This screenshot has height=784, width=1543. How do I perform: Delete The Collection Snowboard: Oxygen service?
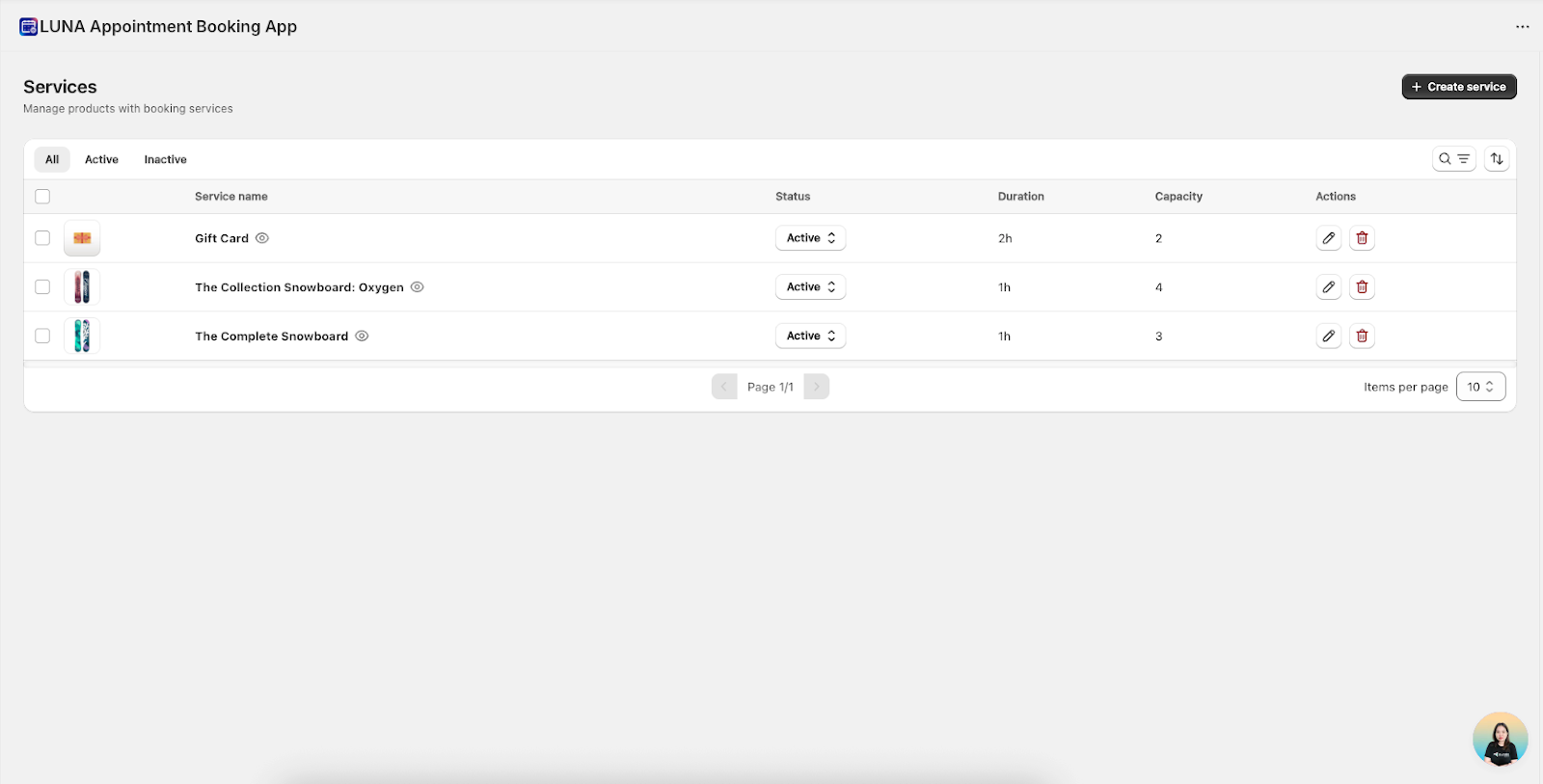tap(1362, 287)
